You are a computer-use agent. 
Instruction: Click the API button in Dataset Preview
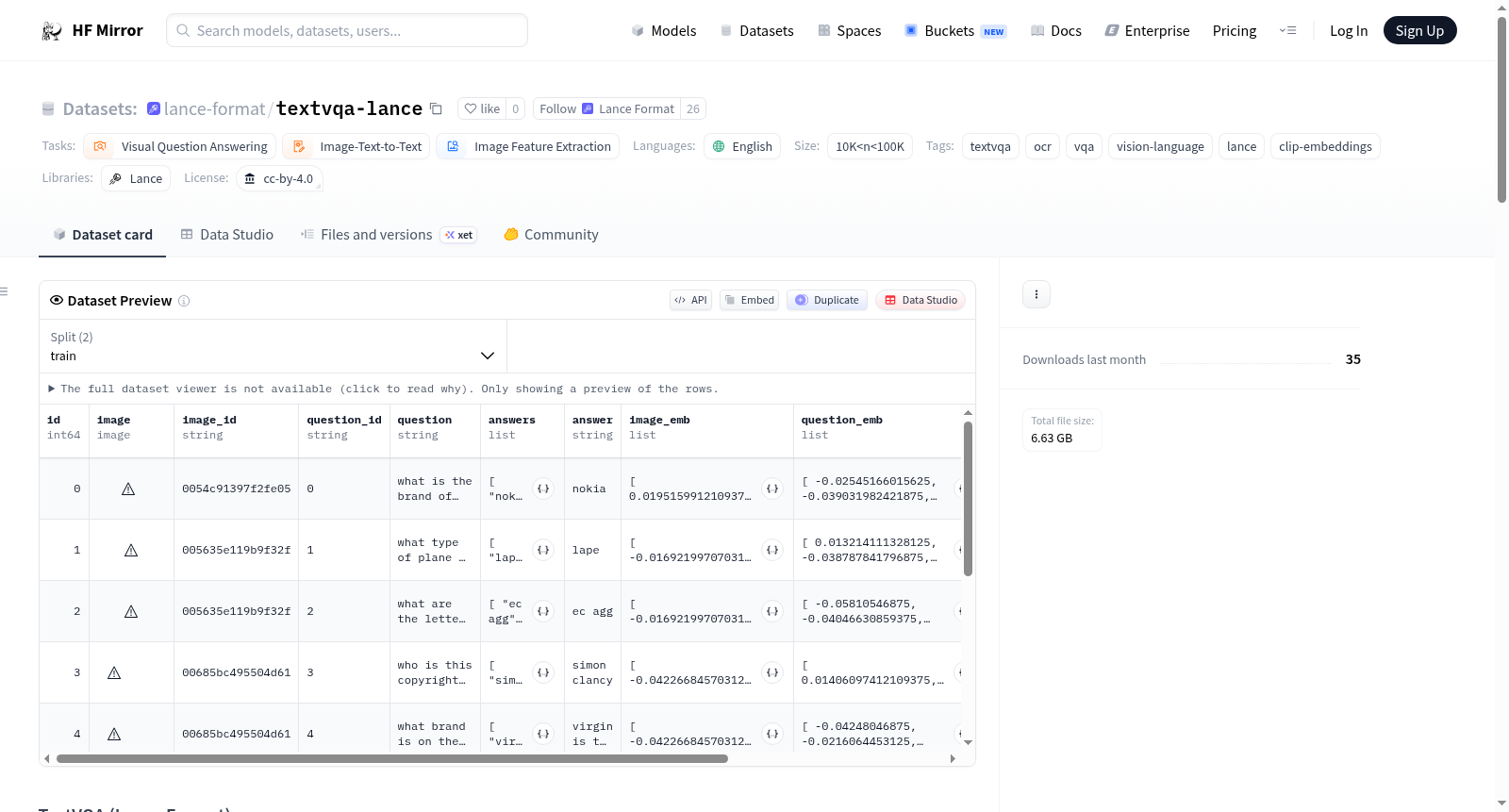point(690,300)
